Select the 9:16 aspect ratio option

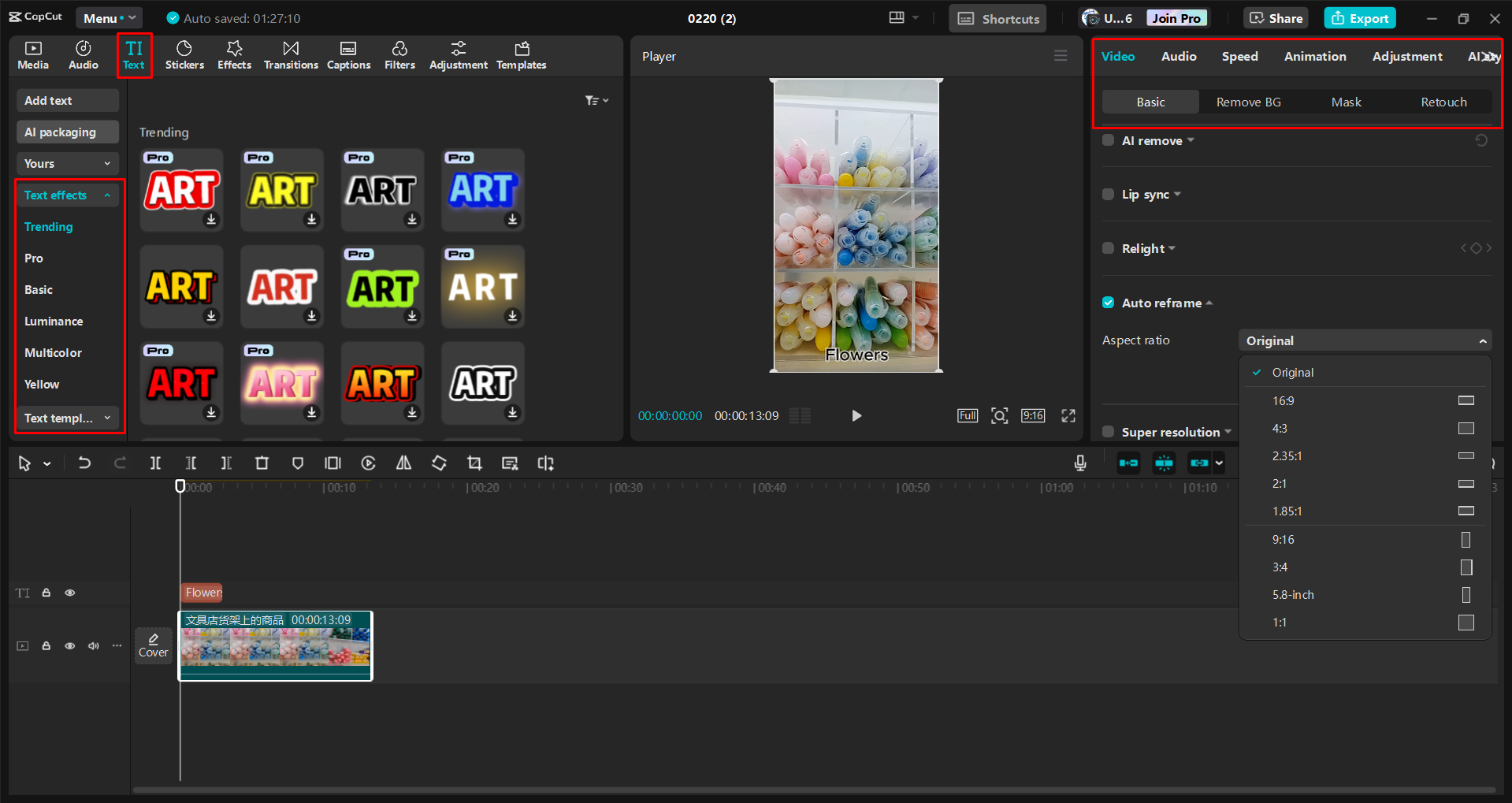coord(1283,539)
